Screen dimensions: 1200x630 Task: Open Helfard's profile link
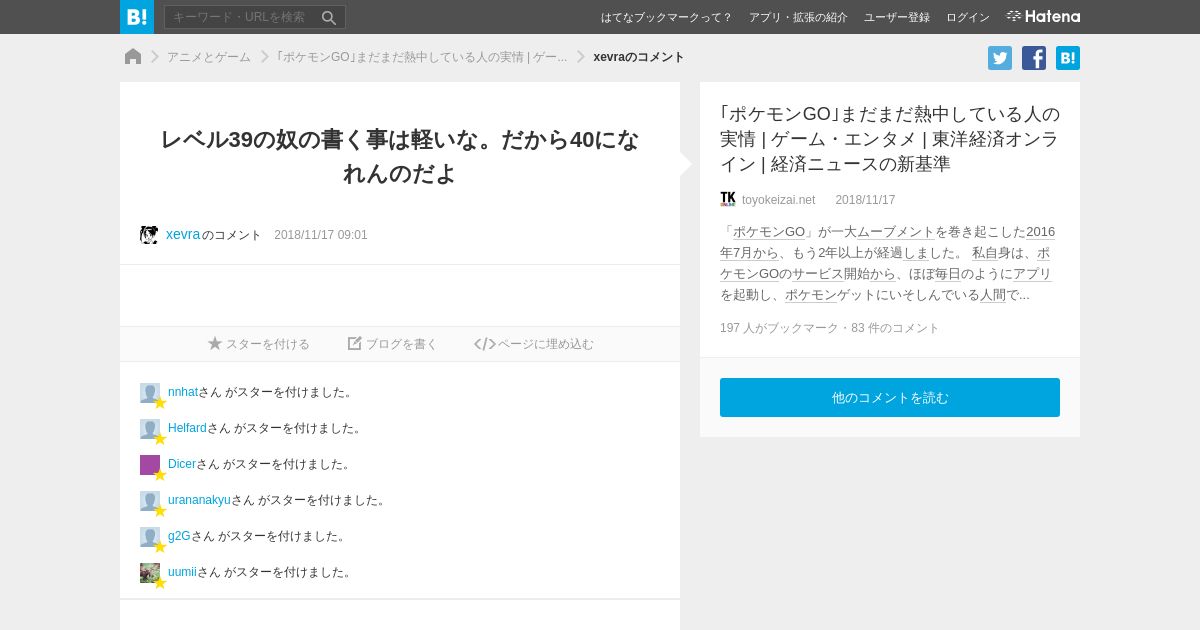(x=187, y=428)
